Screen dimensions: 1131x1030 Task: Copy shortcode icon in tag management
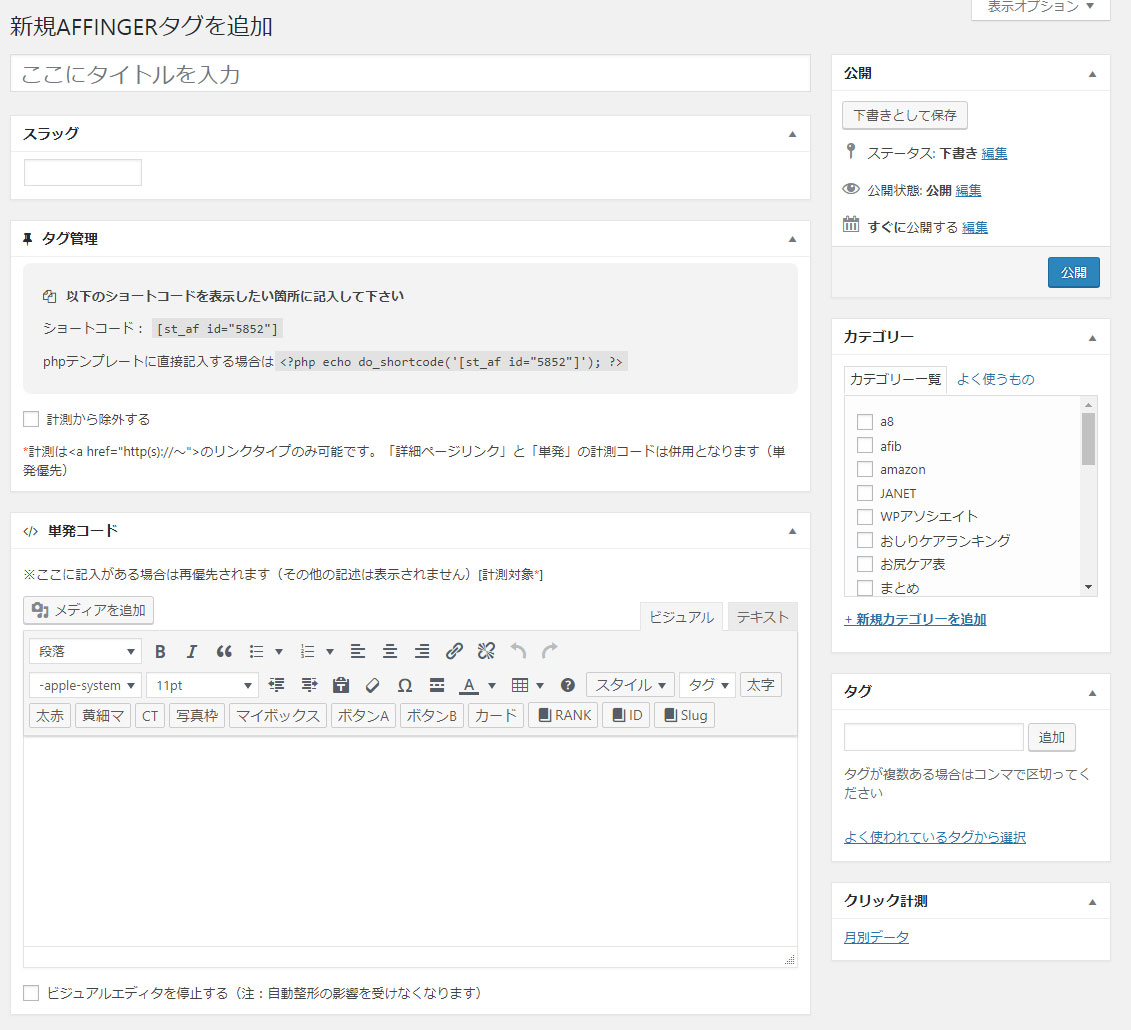pyautogui.click(x=49, y=296)
